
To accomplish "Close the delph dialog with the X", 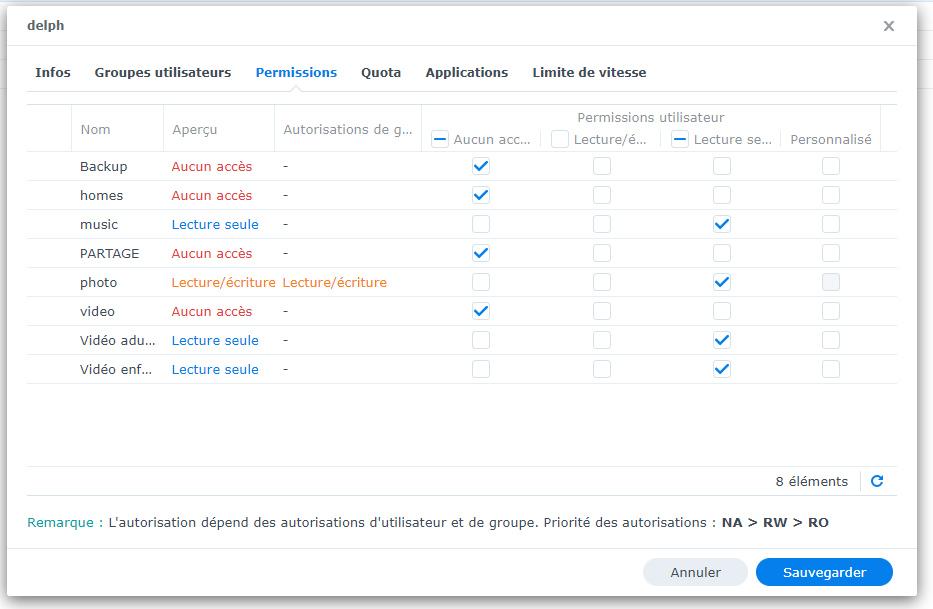I will coord(888,26).
